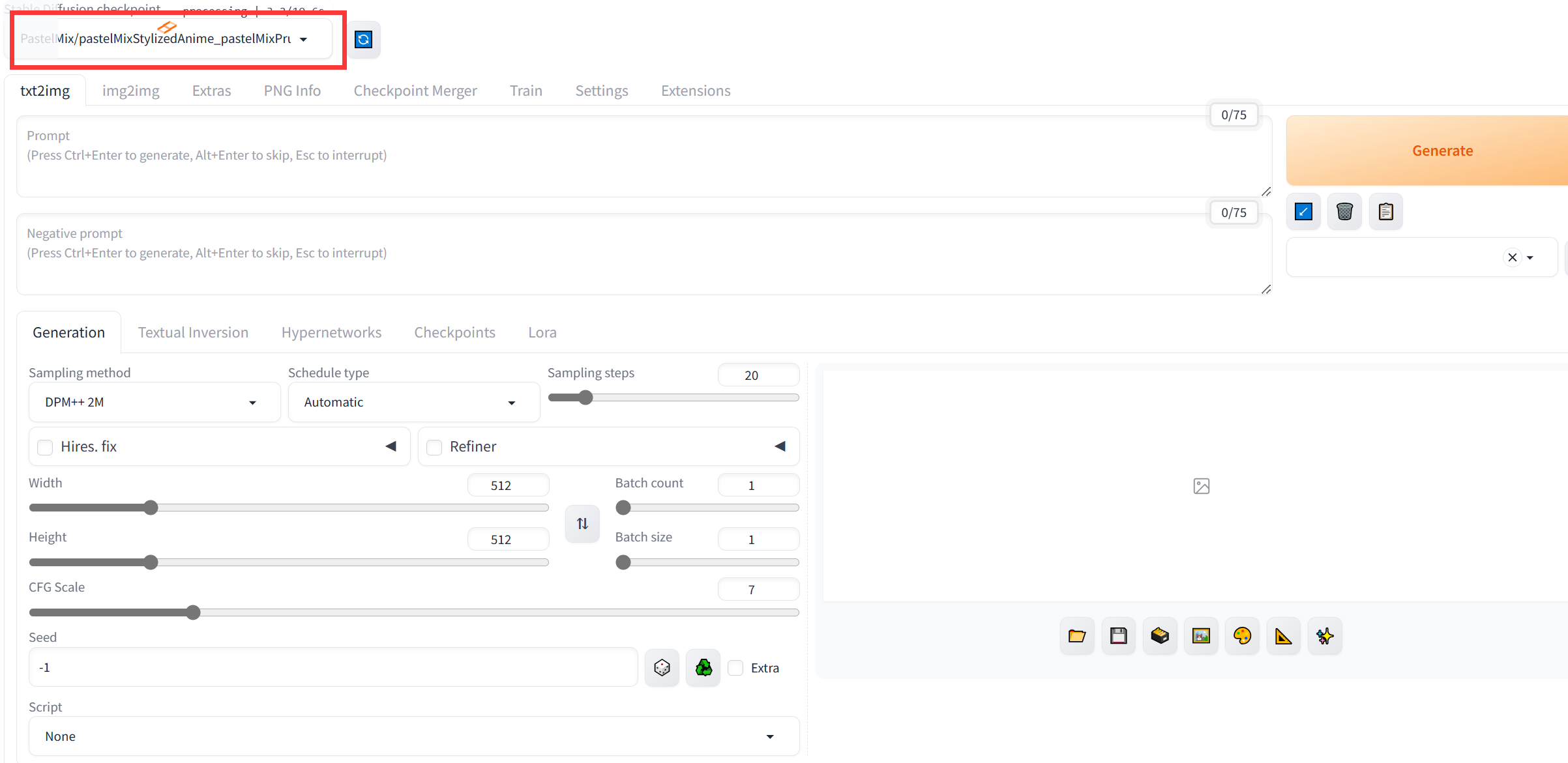Click the floppy disk save image icon
The height and width of the screenshot is (763, 1568).
(1119, 636)
